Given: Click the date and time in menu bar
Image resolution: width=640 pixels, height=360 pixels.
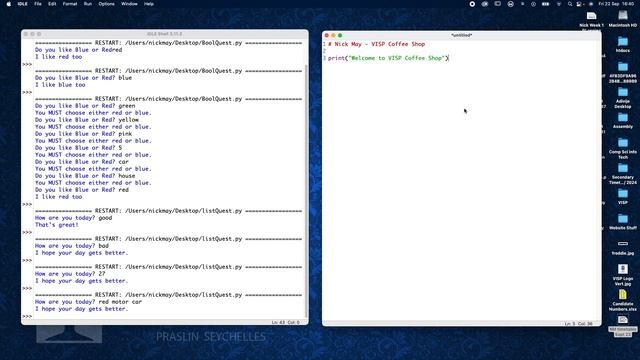Looking at the screenshot, I should tap(616, 4).
